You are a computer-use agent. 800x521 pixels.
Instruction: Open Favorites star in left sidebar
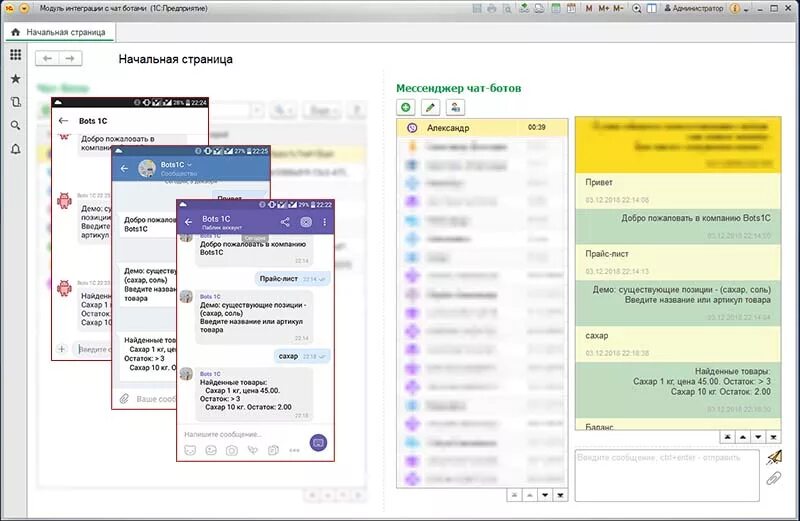point(15,79)
